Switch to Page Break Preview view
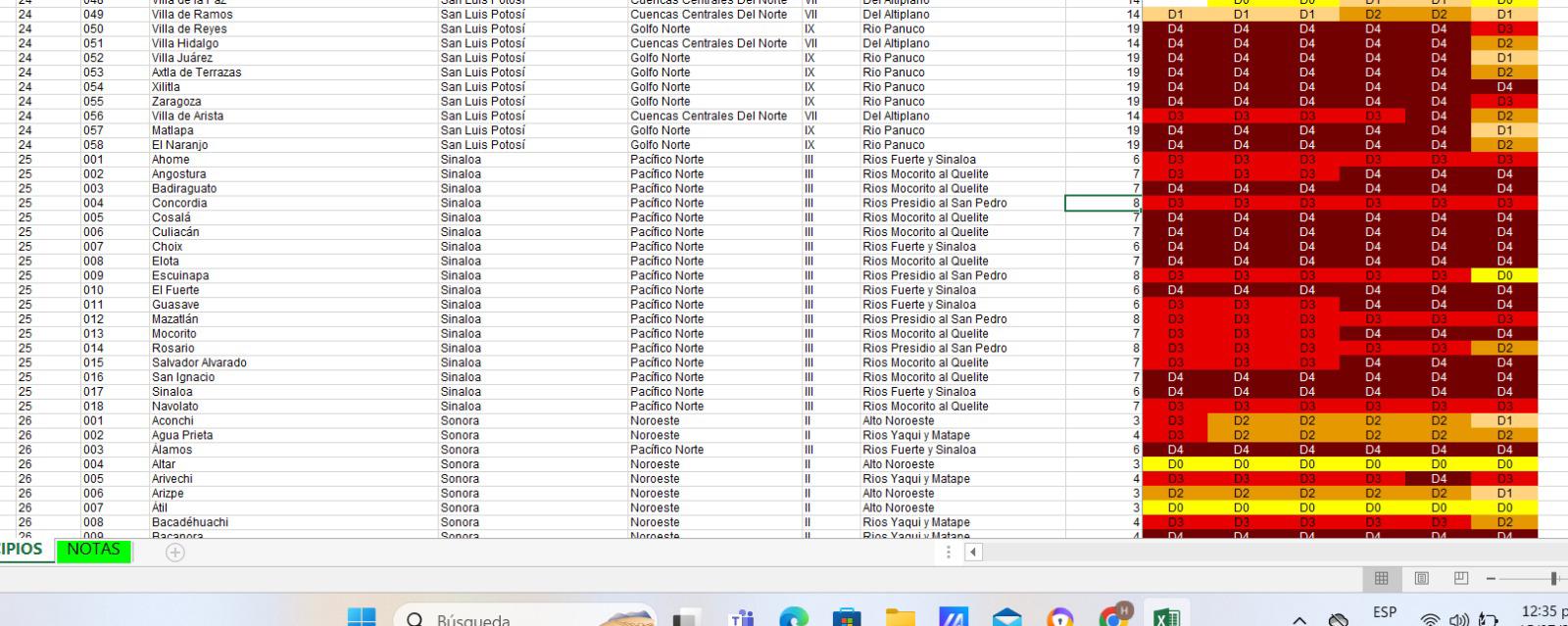Viewport: 1568px width, 626px height. coord(1461,578)
